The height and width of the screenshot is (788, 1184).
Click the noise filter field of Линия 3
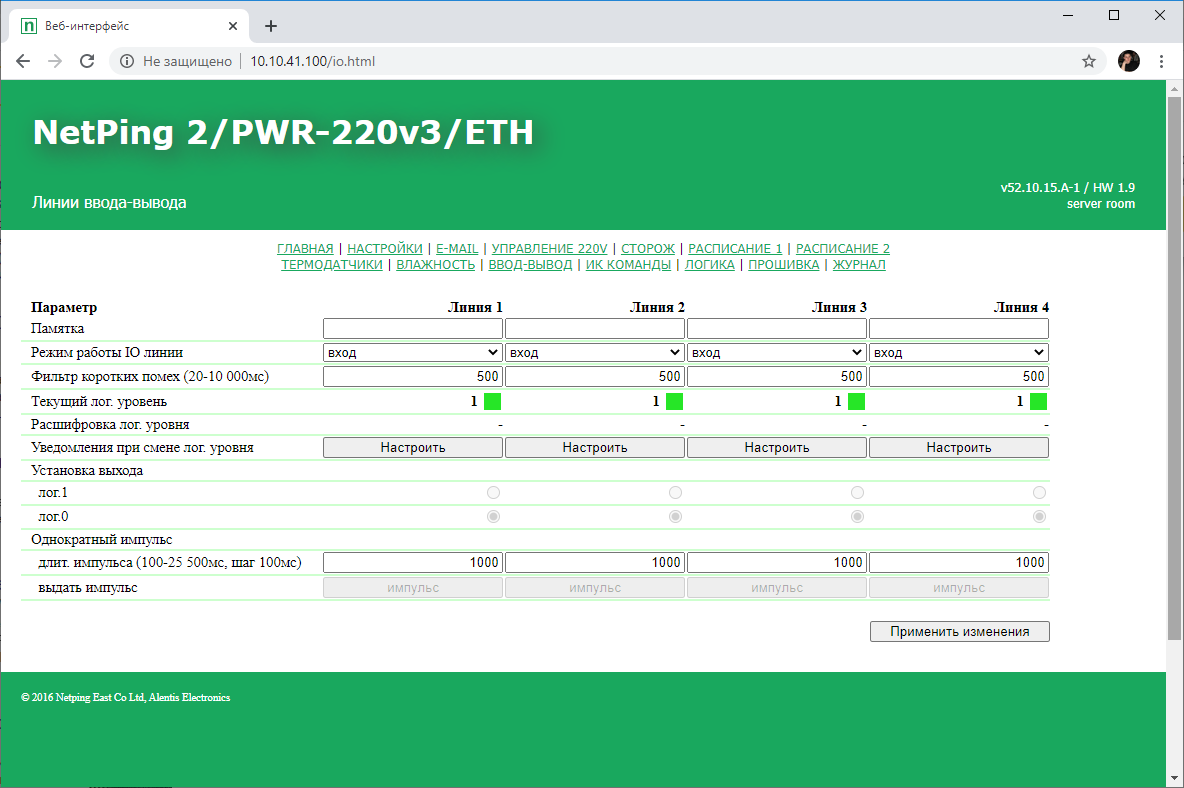pyautogui.click(x=777, y=376)
